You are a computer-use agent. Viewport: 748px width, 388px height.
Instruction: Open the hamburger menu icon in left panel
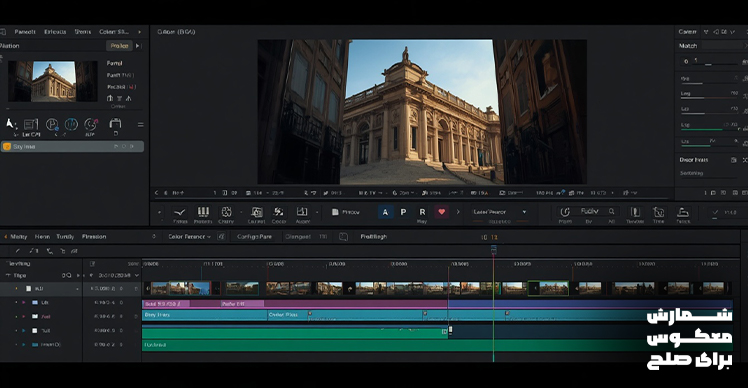[140, 125]
